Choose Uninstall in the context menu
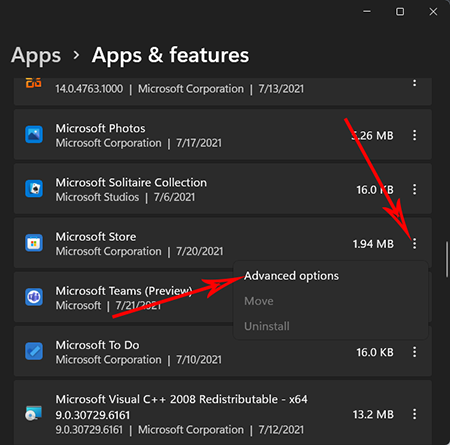The image size is (450, 445). pos(267,326)
